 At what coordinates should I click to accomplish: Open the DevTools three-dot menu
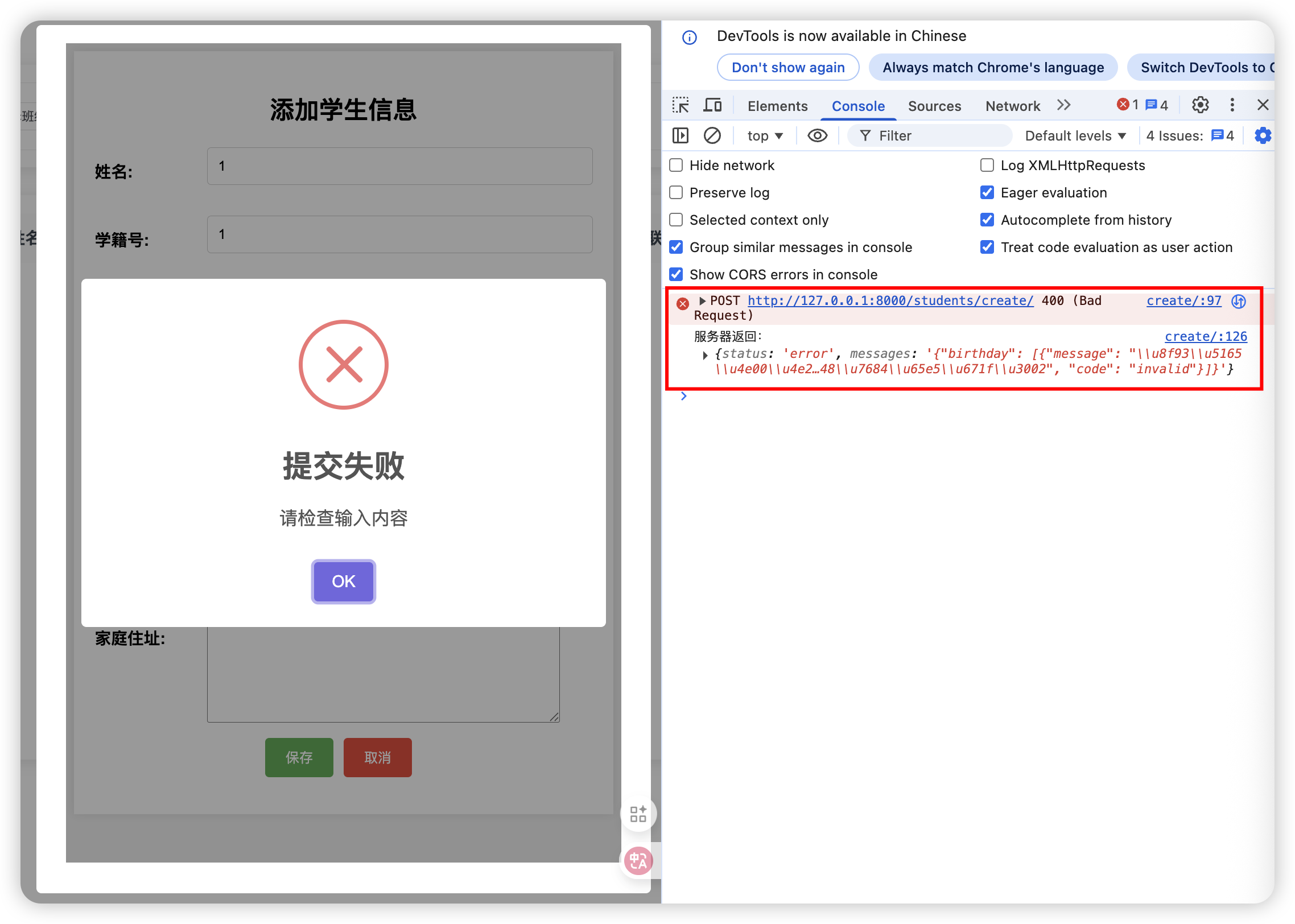point(1232,105)
